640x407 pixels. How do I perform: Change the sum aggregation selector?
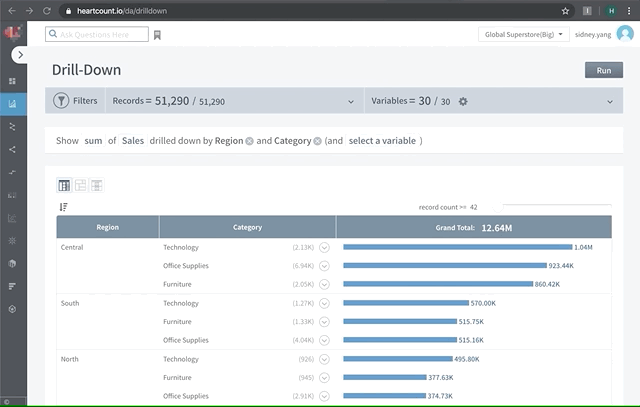point(93,141)
